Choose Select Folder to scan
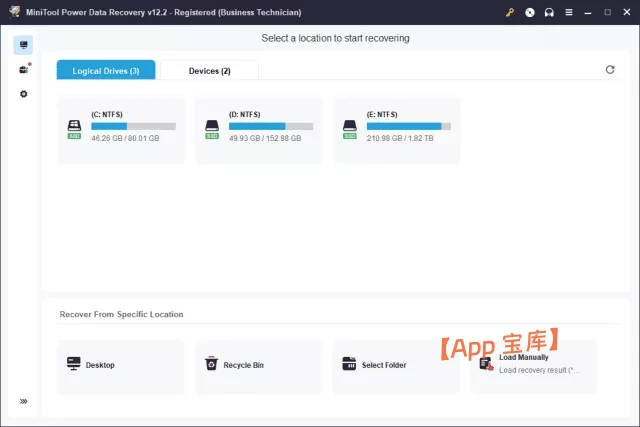 [397, 365]
